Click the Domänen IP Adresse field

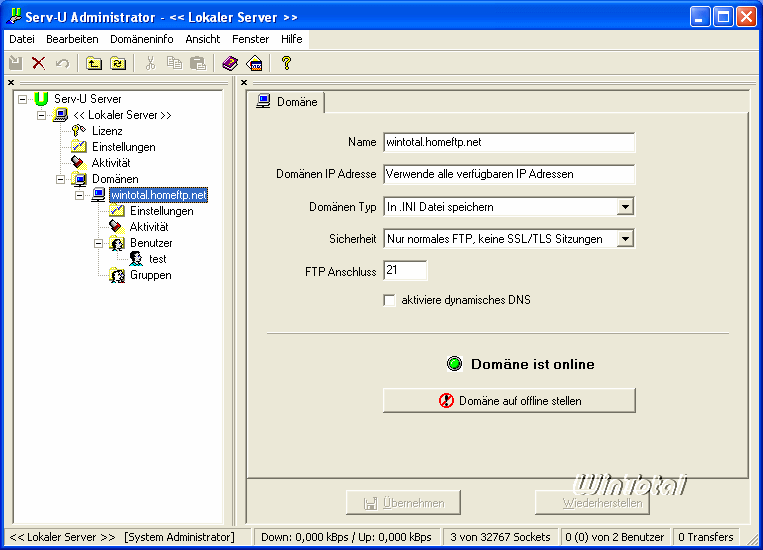pyautogui.click(x=509, y=174)
